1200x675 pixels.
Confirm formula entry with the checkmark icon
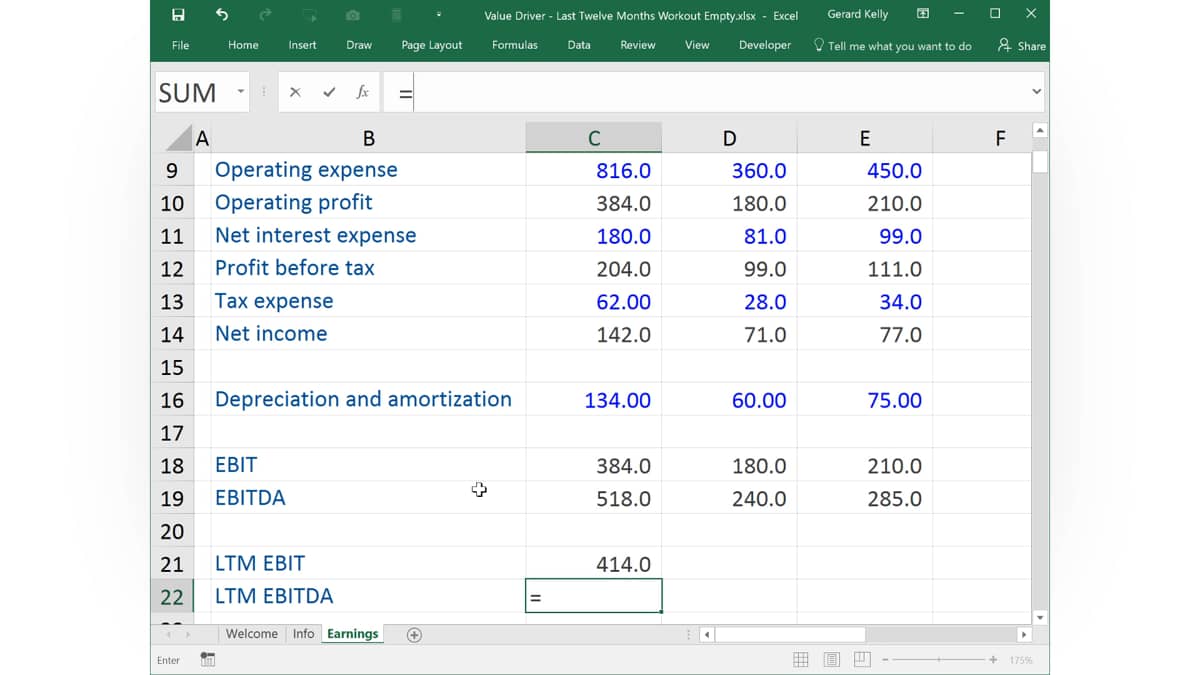coord(329,92)
